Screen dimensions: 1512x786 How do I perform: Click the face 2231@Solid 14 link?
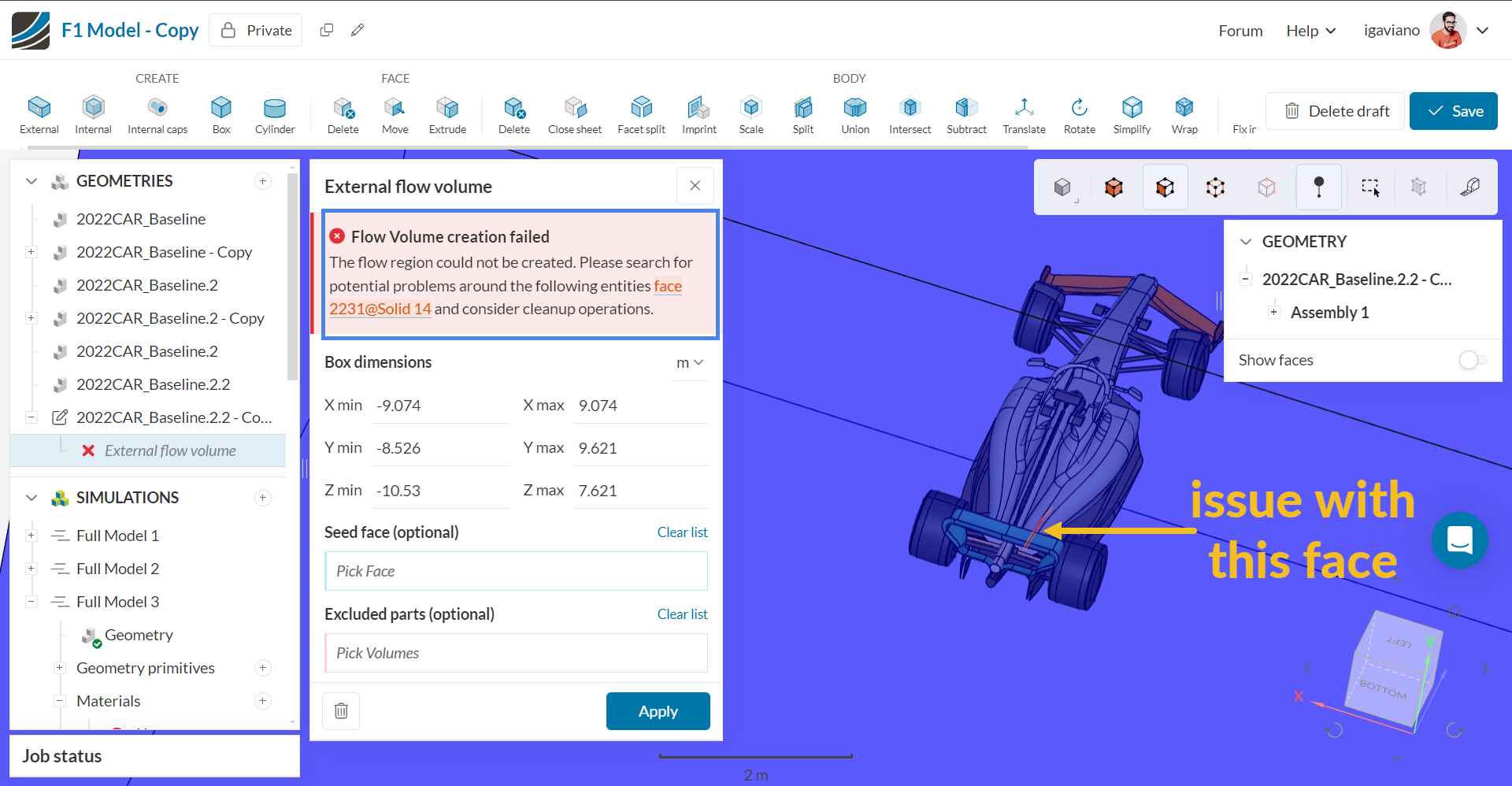pyautogui.click(x=380, y=309)
